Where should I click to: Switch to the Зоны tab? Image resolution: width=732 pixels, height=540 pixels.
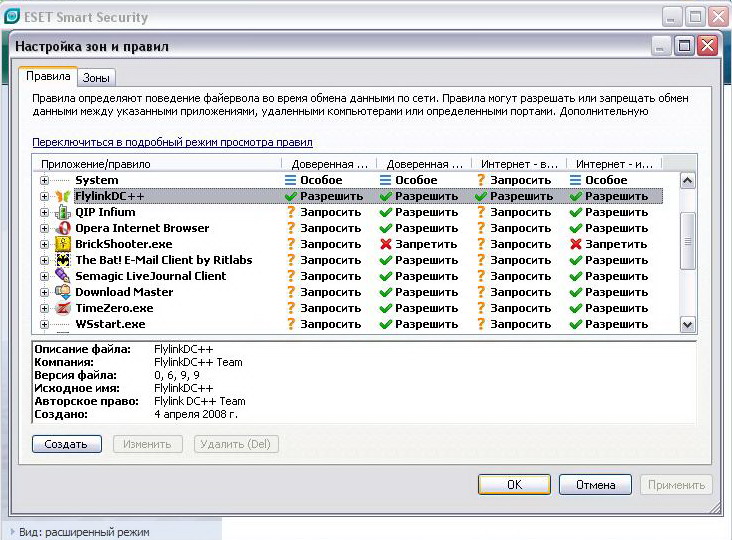96,78
